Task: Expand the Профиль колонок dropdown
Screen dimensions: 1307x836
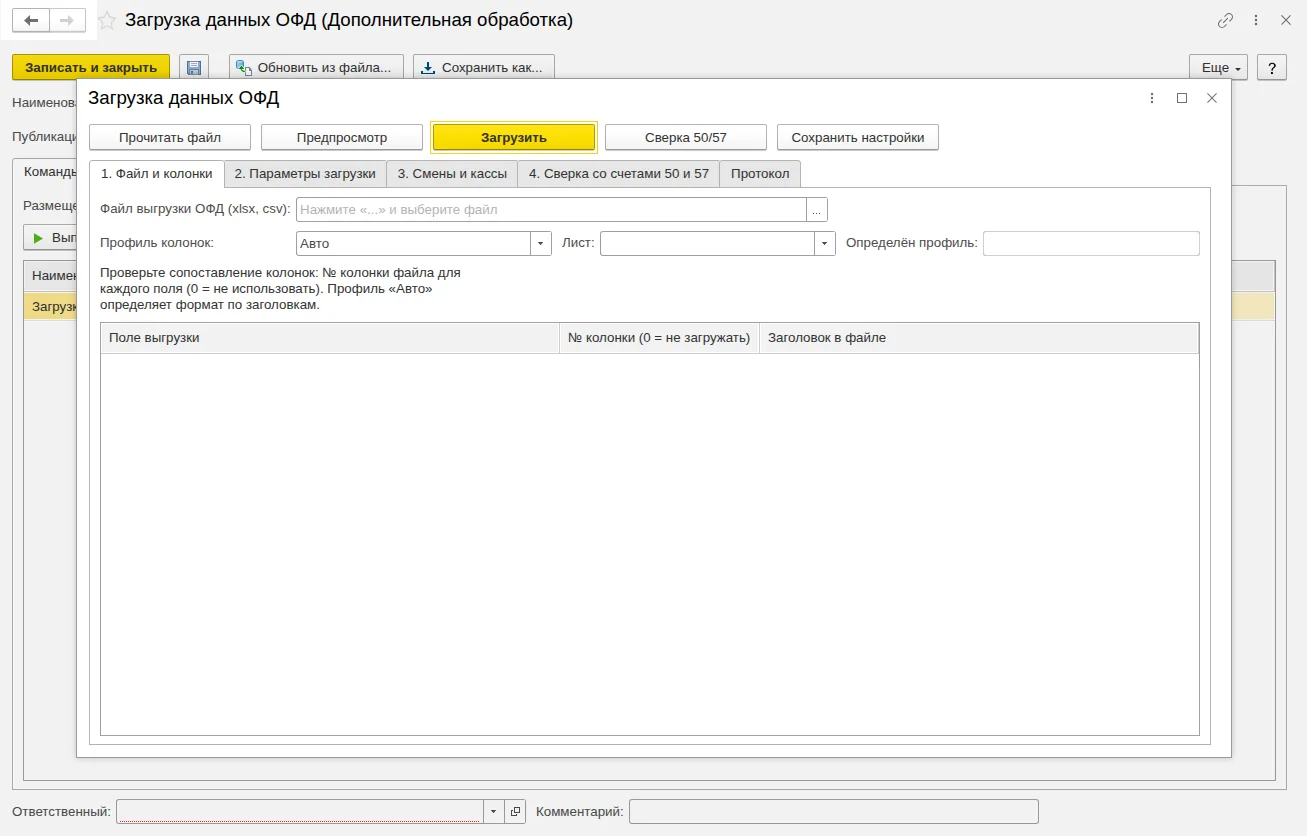Action: tap(541, 244)
